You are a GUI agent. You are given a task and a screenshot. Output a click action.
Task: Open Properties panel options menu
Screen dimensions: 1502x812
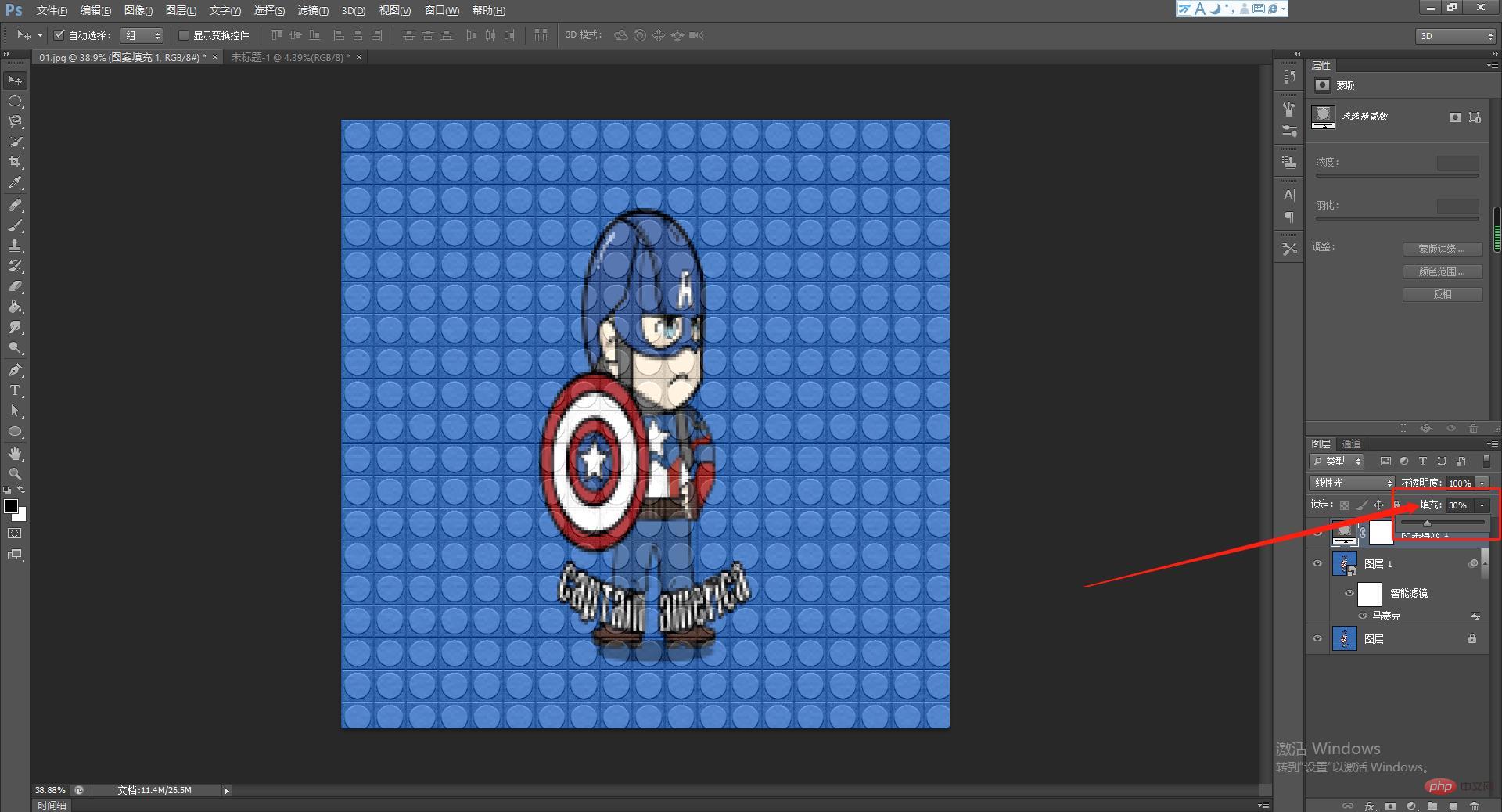[x=1492, y=66]
